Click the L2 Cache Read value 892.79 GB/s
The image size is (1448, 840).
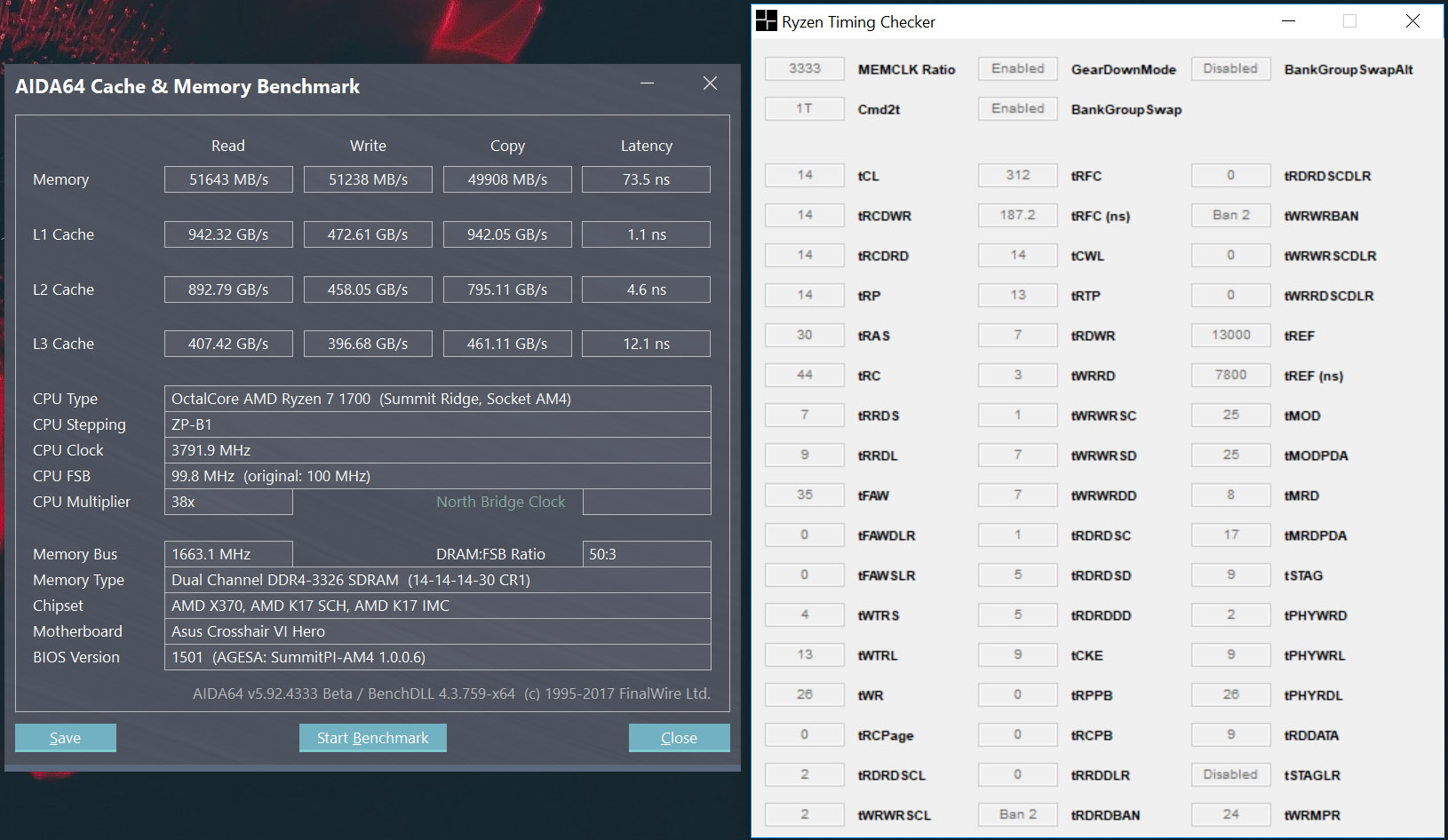click(228, 289)
